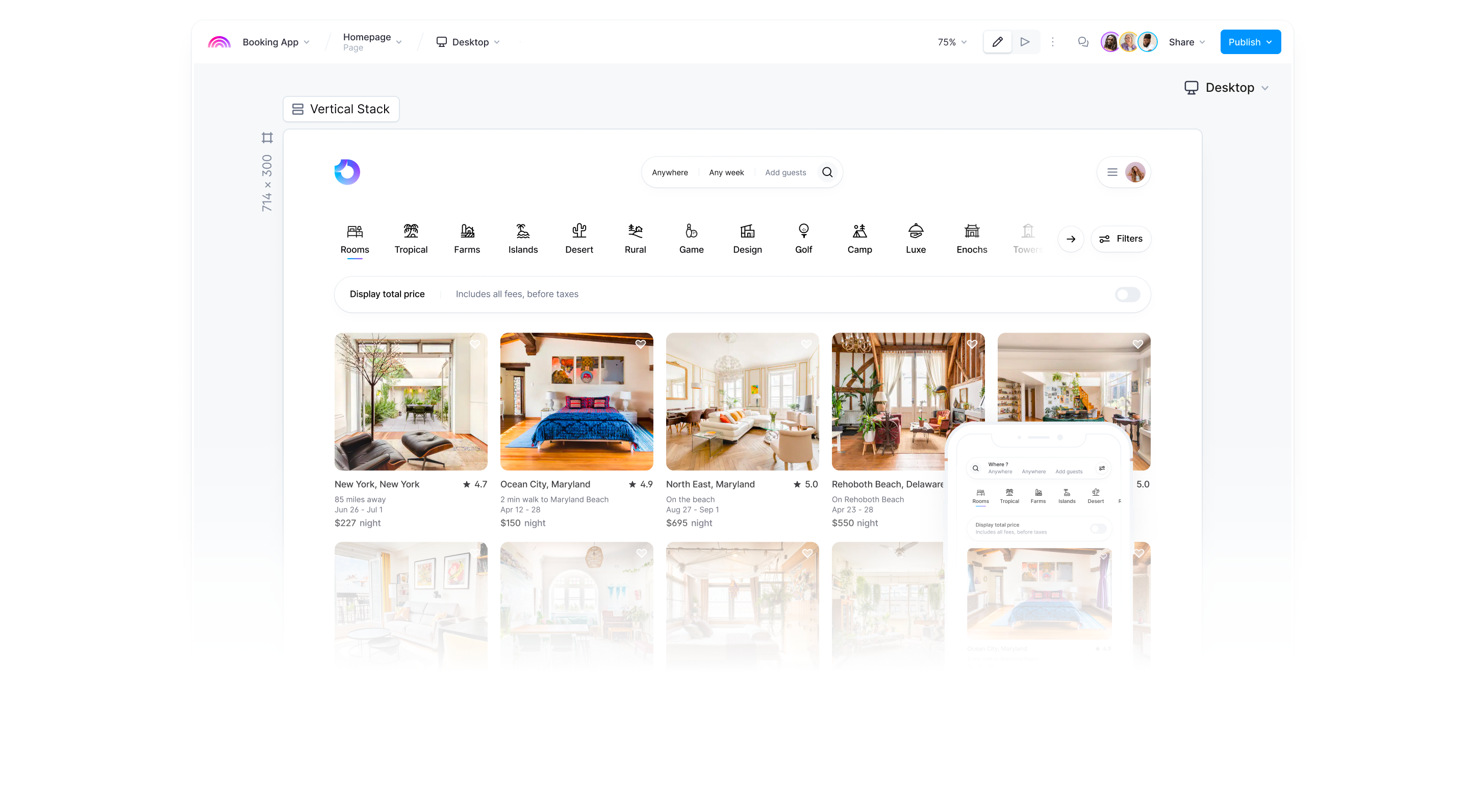Click the Golf category icon
The width and height of the screenshot is (1469, 812).
(x=803, y=231)
